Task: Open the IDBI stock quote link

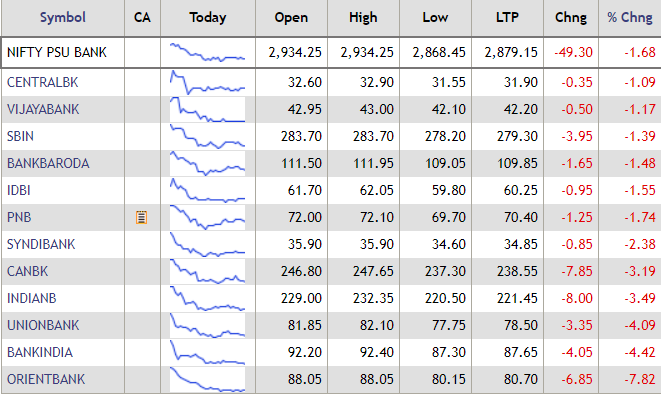Action: (19, 190)
